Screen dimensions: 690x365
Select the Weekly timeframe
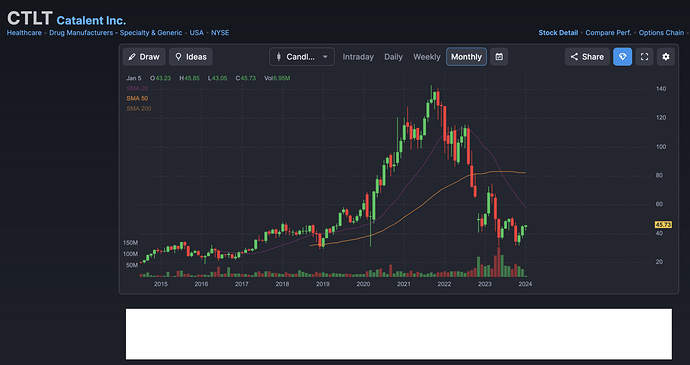tap(426, 57)
